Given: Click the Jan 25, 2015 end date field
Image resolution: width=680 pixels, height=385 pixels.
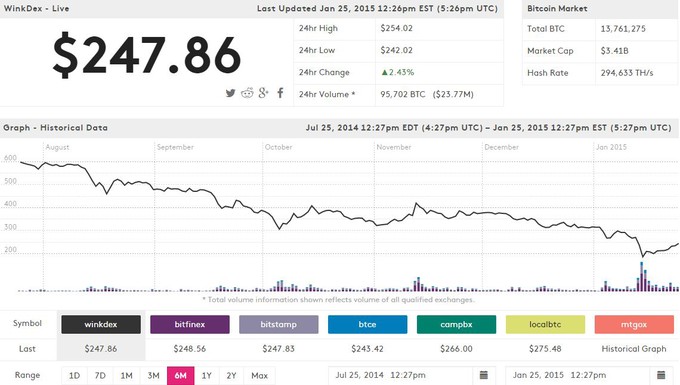Looking at the screenshot, I should [578, 375].
